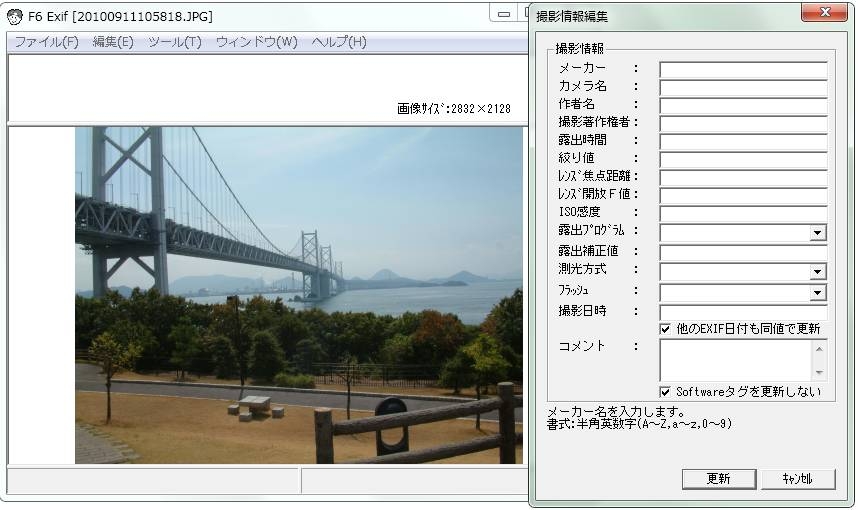Expand the 露出プログラム dropdown
Image resolution: width=858 pixels, height=510 pixels.
point(818,233)
